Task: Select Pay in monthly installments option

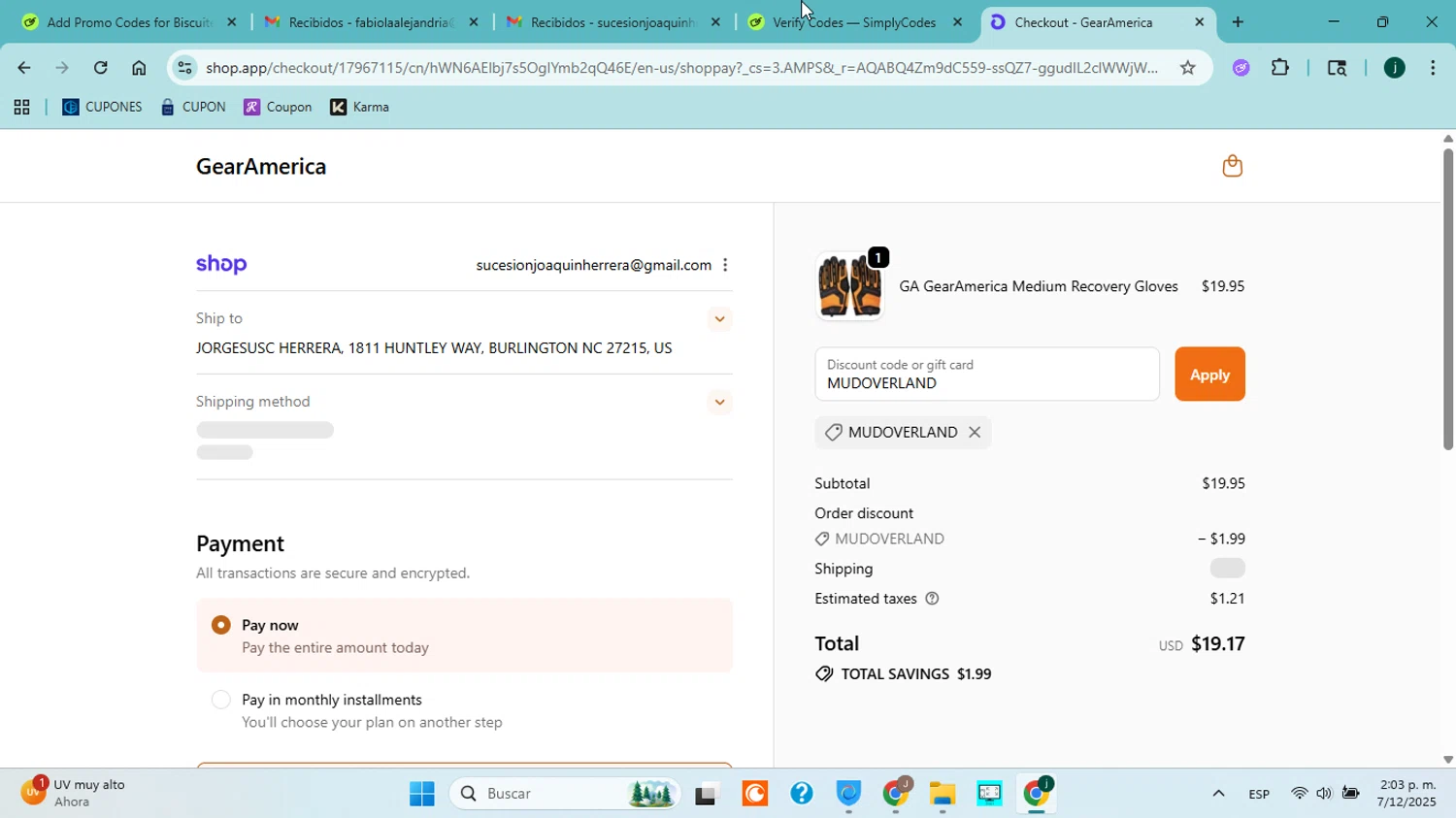Action: 221,700
